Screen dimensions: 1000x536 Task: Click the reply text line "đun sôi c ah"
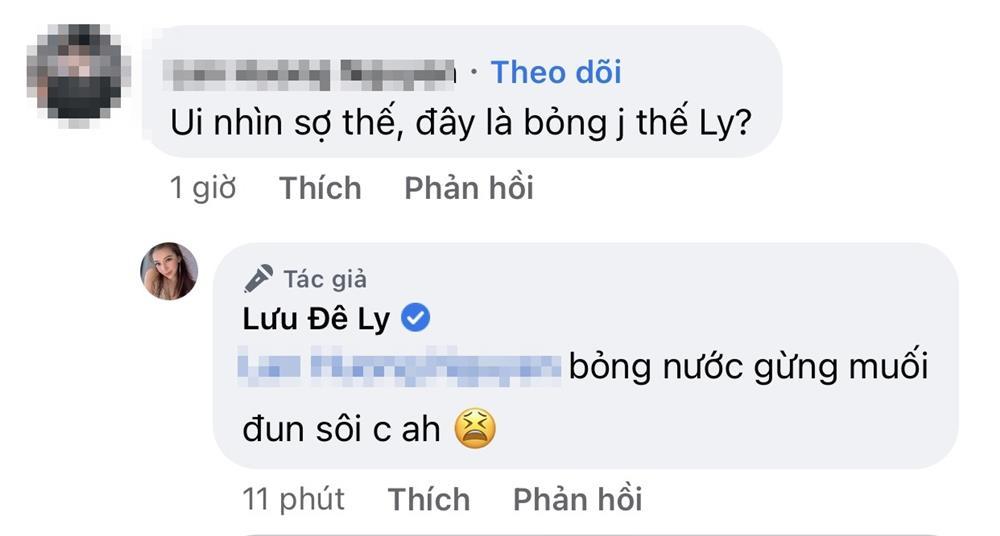point(341,429)
